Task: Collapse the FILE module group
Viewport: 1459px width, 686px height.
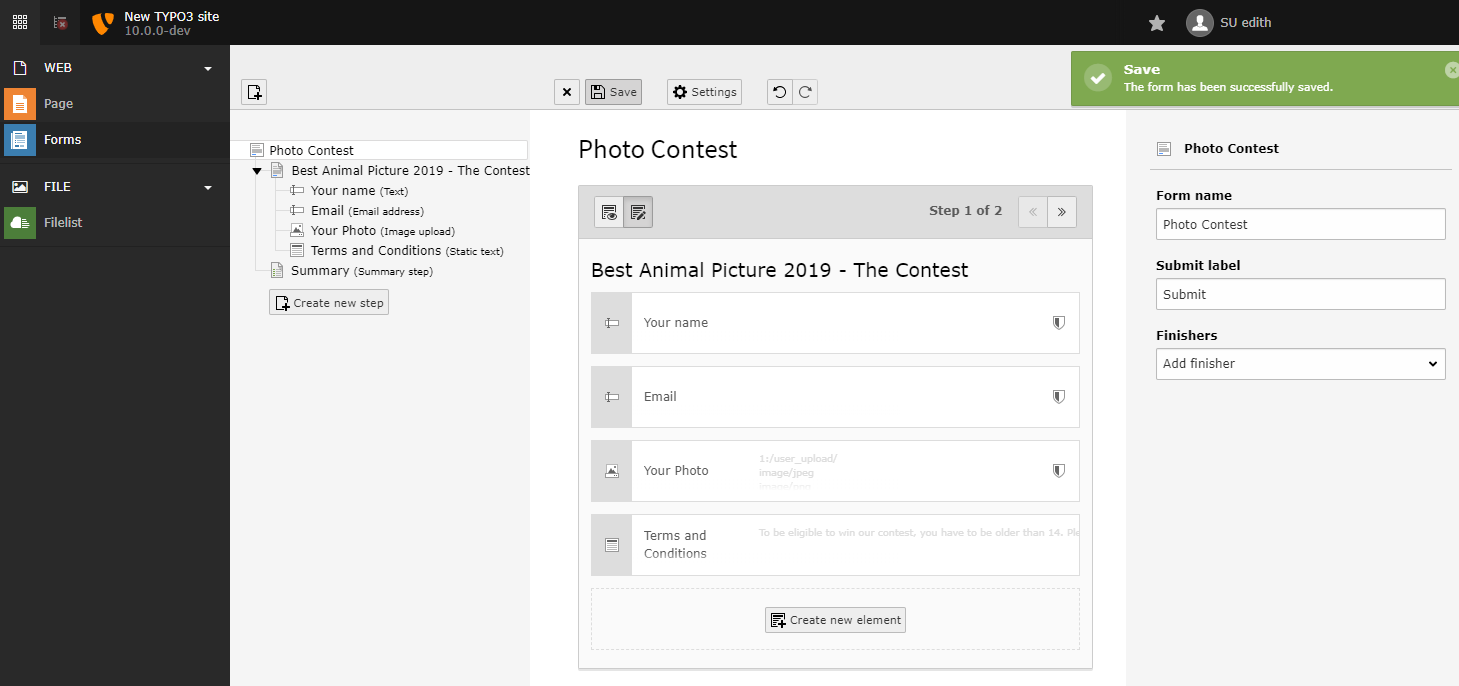Action: (x=208, y=188)
